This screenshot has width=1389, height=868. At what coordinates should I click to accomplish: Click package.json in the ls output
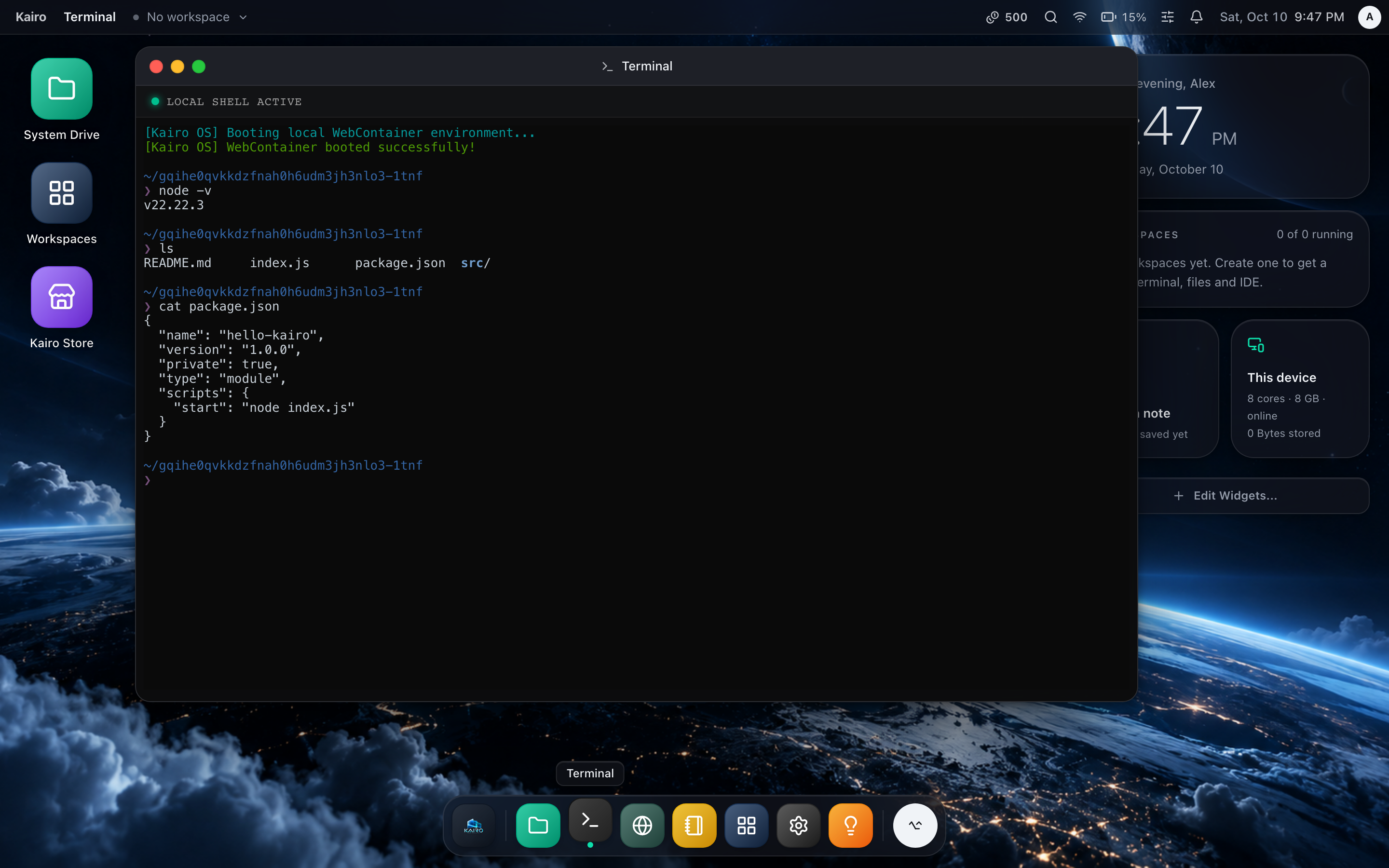(400, 263)
